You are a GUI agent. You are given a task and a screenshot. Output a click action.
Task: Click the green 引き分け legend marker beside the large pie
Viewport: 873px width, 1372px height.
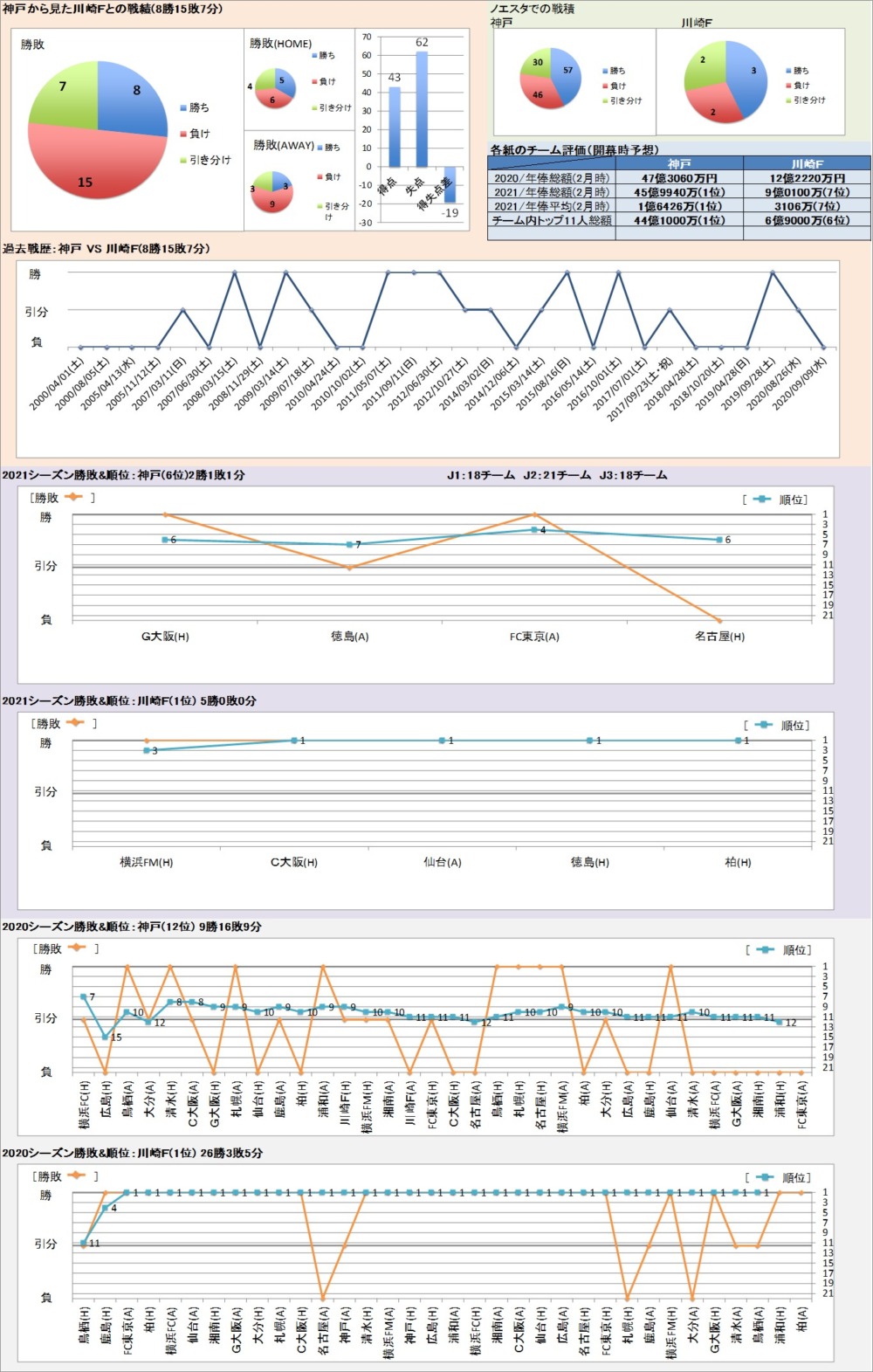(183, 160)
